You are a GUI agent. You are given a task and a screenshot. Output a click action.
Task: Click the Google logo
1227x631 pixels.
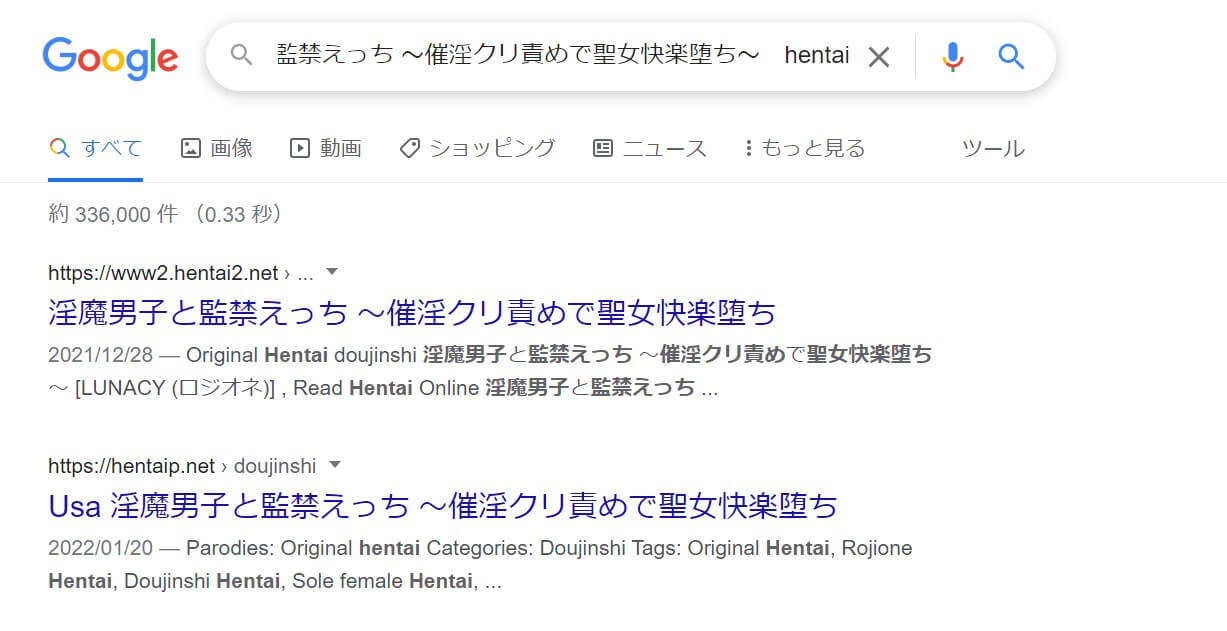(x=110, y=59)
